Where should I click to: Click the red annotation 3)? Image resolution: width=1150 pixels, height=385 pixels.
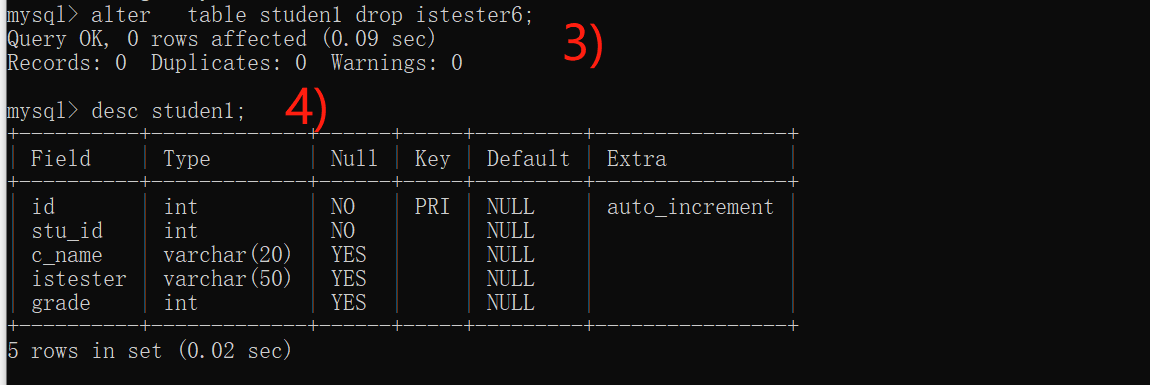[x=583, y=45]
